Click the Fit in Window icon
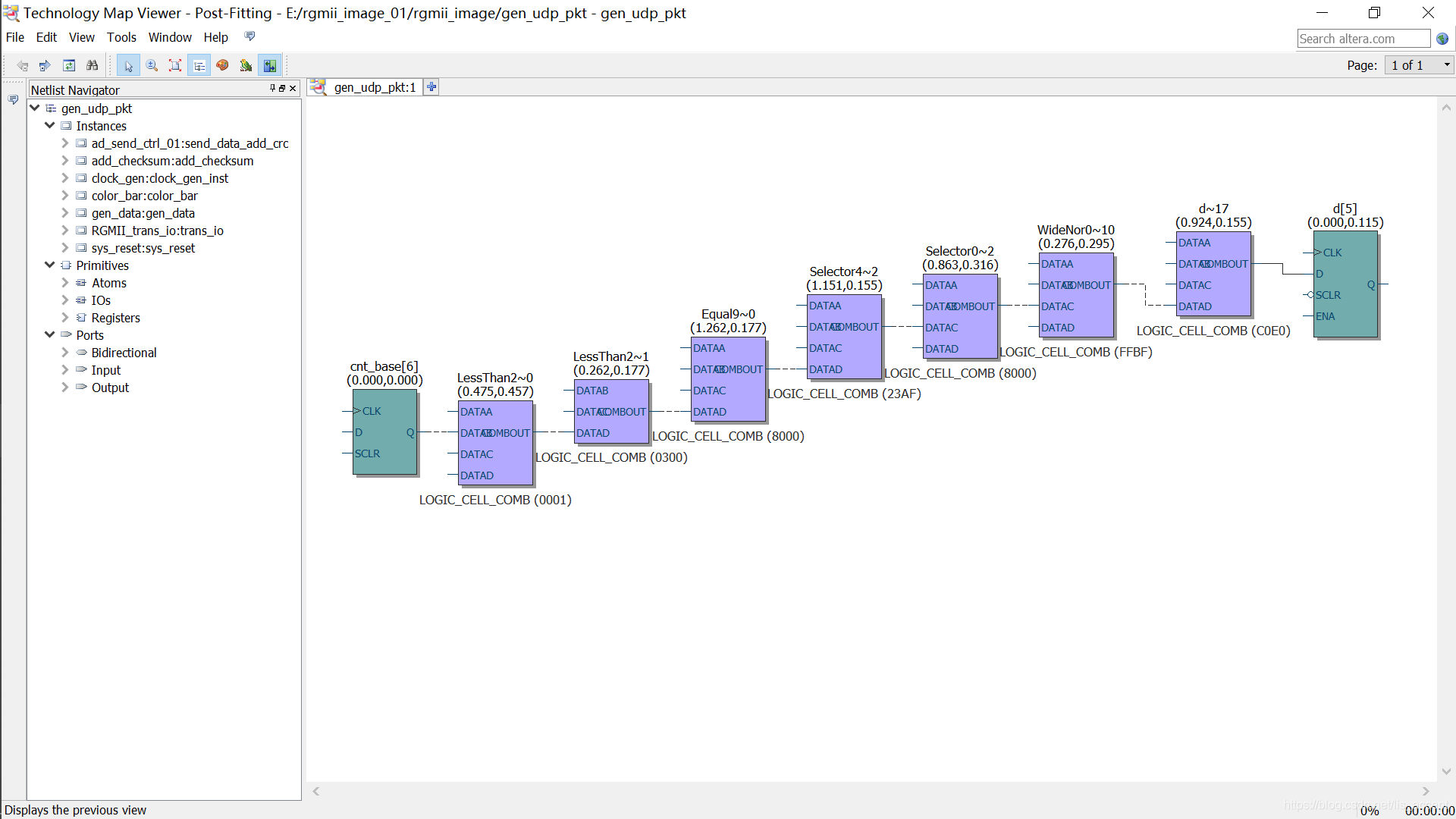Image resolution: width=1456 pixels, height=819 pixels. [x=175, y=66]
